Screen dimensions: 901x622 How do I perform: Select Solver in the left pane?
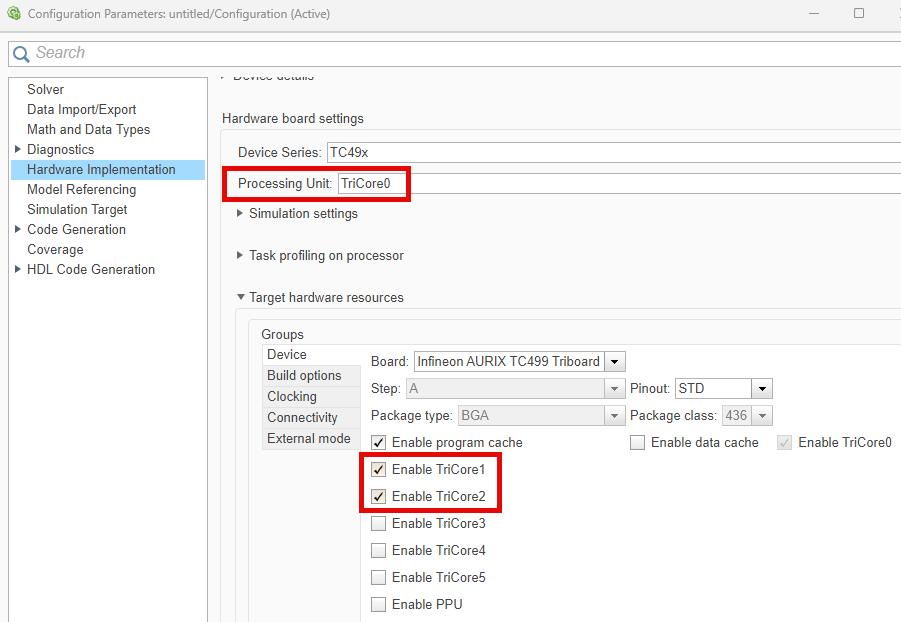[46, 89]
